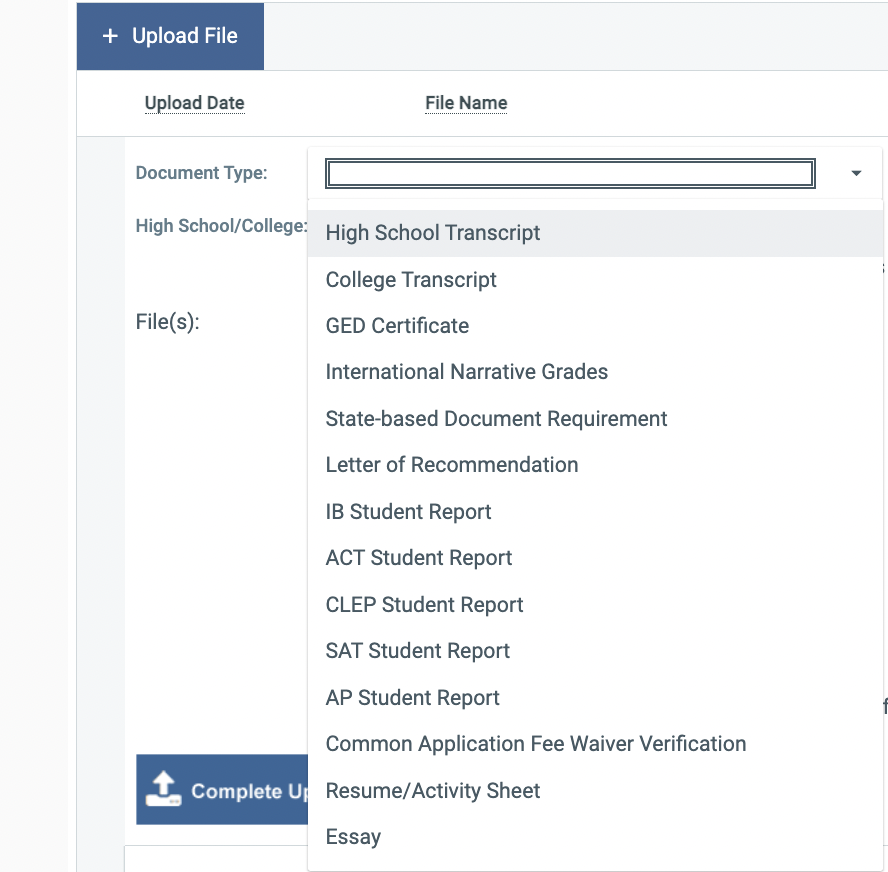
Task: Click the plus icon beside Upload File
Action: 110,36
